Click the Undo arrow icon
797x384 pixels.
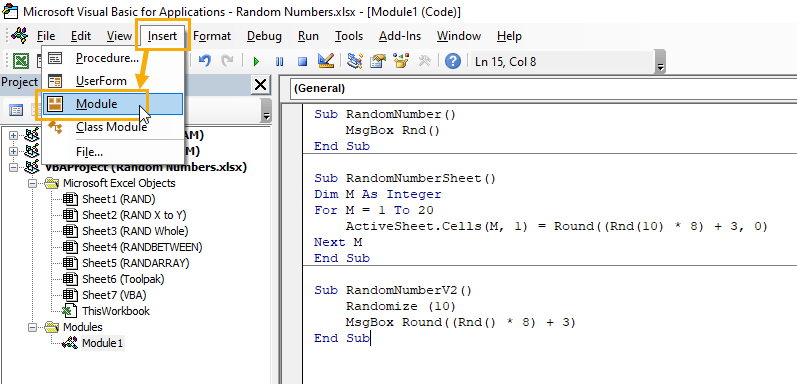[x=204, y=61]
